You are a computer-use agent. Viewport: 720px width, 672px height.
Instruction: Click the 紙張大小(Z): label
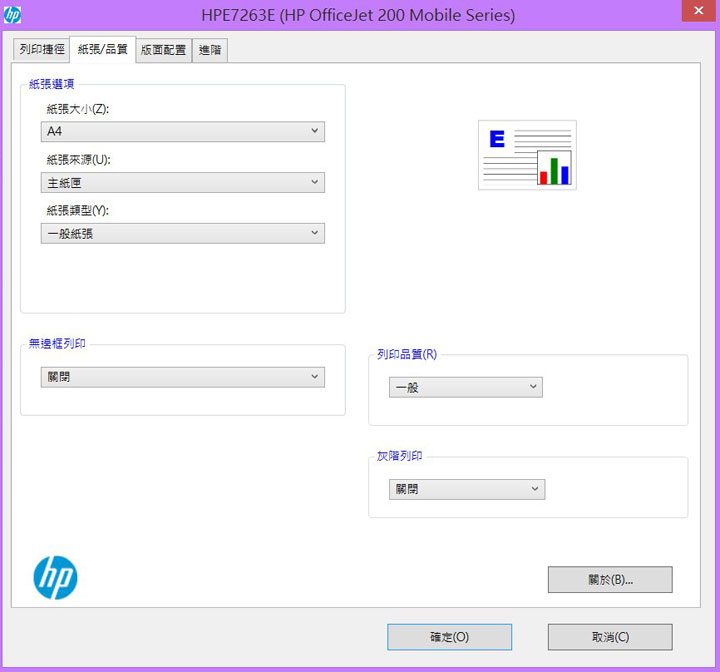tap(78, 109)
